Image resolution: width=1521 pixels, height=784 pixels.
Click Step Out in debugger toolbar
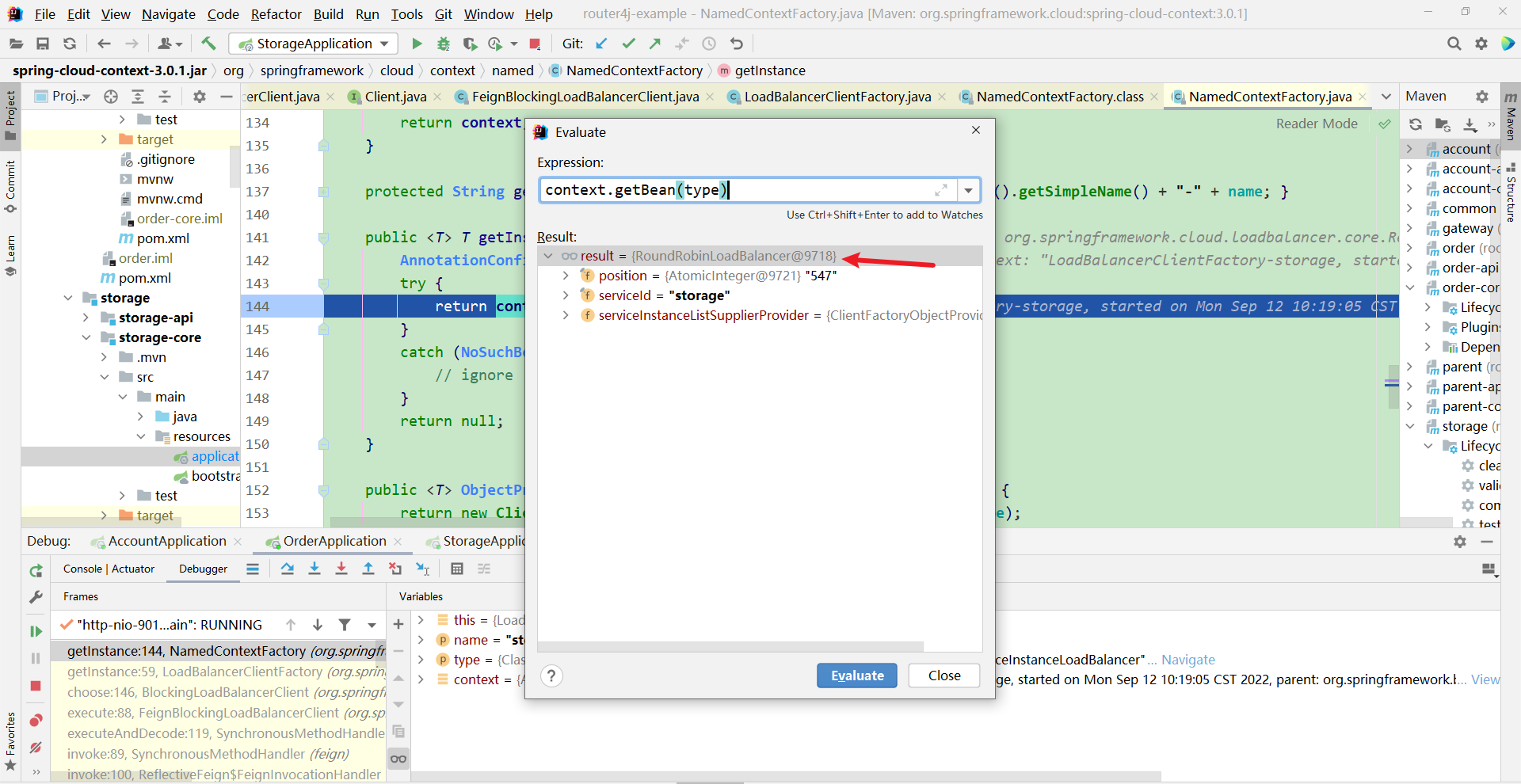click(368, 569)
